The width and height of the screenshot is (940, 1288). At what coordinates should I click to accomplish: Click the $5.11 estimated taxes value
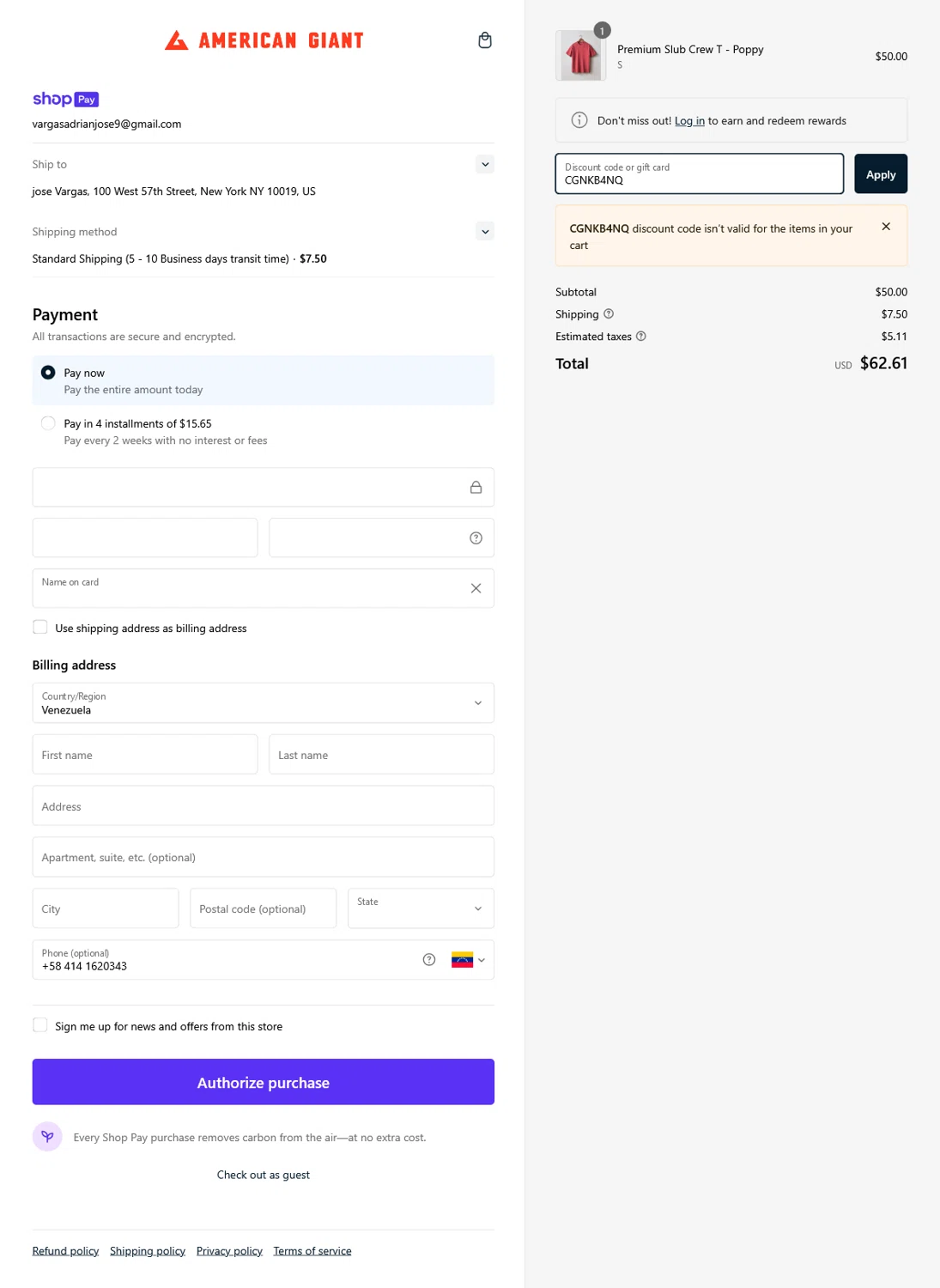click(x=894, y=337)
